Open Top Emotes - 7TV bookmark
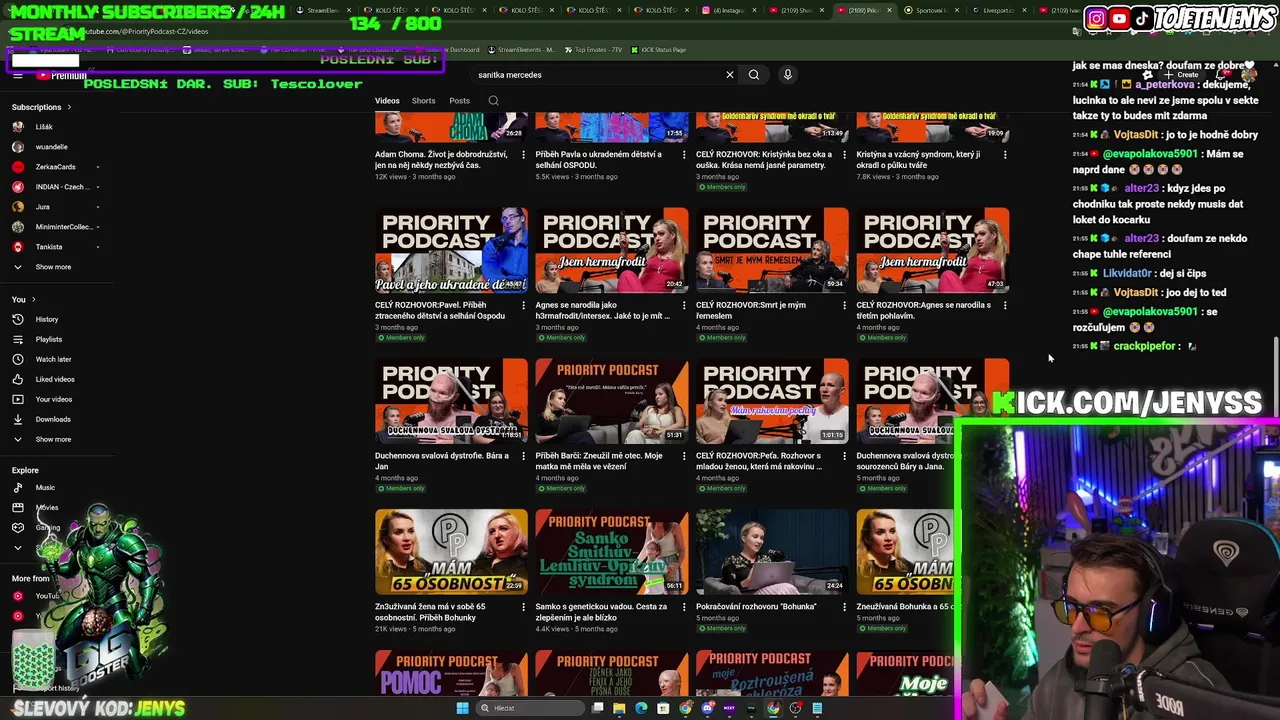This screenshot has height=720, width=1280. (x=594, y=49)
